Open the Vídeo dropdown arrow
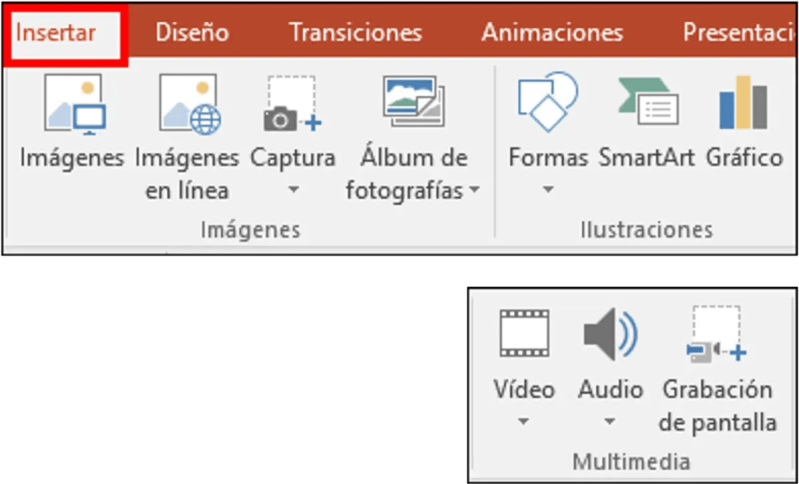Viewport: 799px width, 484px height. [x=523, y=422]
